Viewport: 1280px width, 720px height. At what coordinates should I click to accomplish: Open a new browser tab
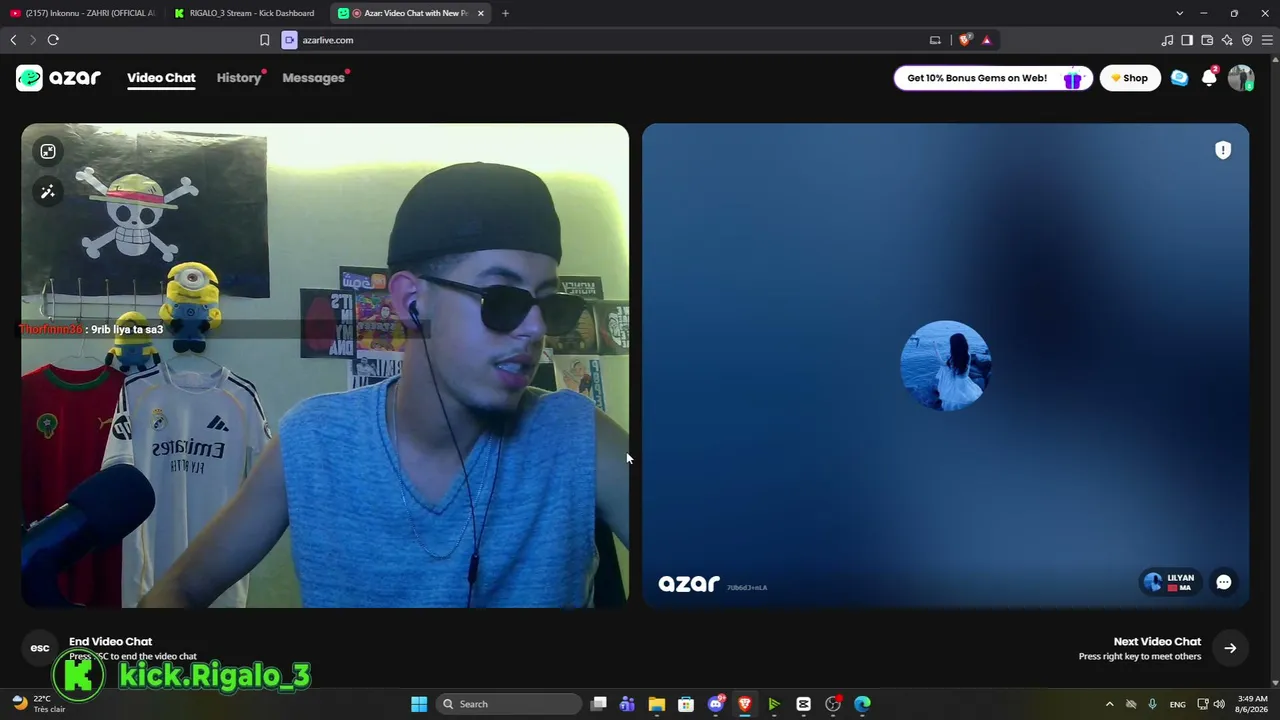505,13
